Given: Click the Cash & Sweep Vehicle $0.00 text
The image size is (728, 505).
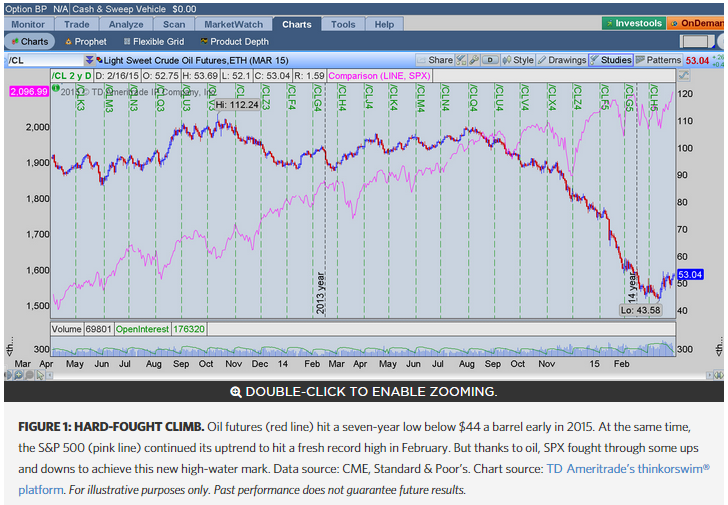Looking at the screenshot, I should click(x=134, y=9).
